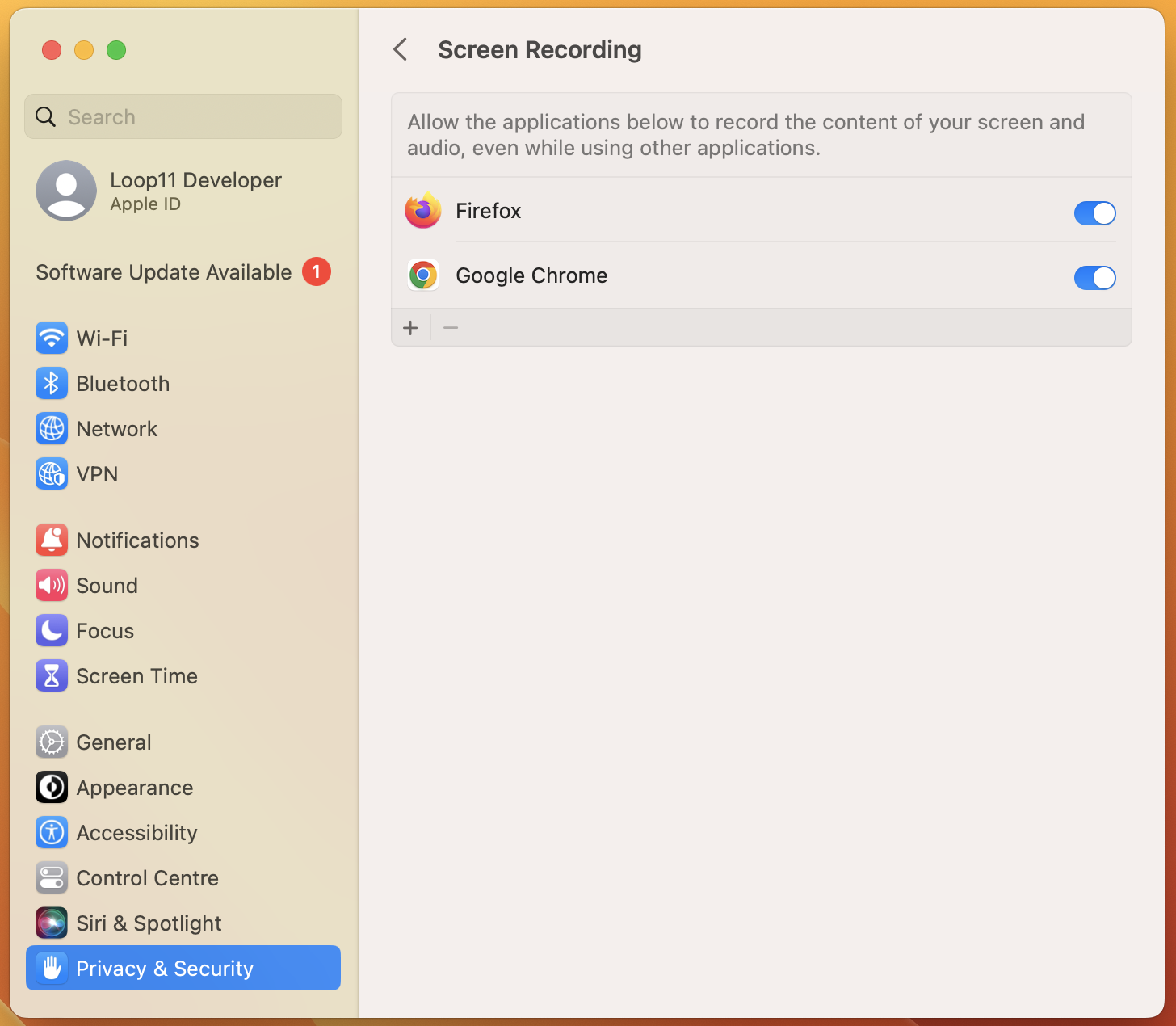Select Control Centre in the sidebar
The width and height of the screenshot is (1176, 1026).
pyautogui.click(x=147, y=877)
